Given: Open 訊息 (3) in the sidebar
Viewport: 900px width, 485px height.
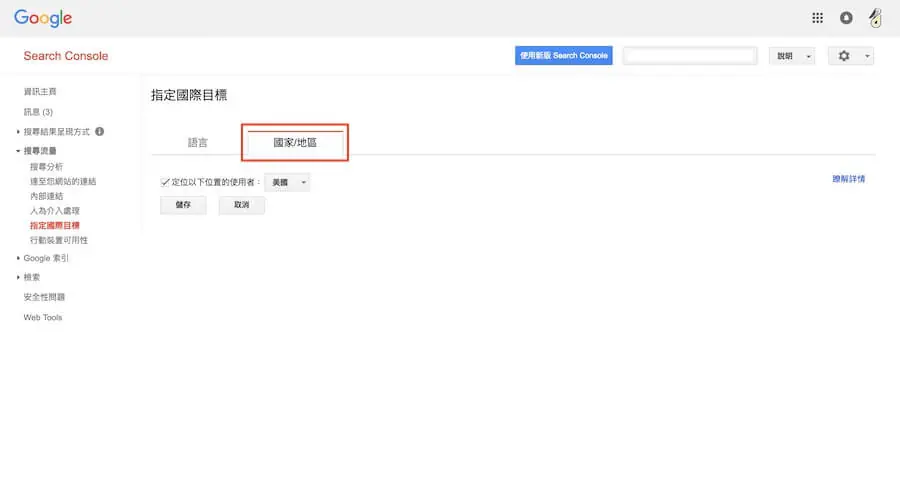Looking at the screenshot, I should [38, 112].
